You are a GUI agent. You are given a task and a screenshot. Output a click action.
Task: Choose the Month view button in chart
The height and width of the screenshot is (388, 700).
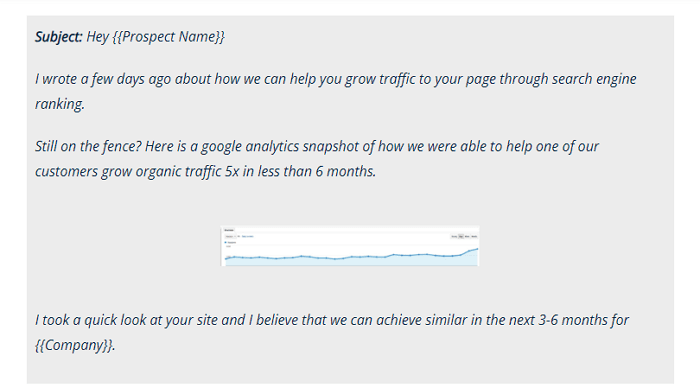tap(474, 236)
